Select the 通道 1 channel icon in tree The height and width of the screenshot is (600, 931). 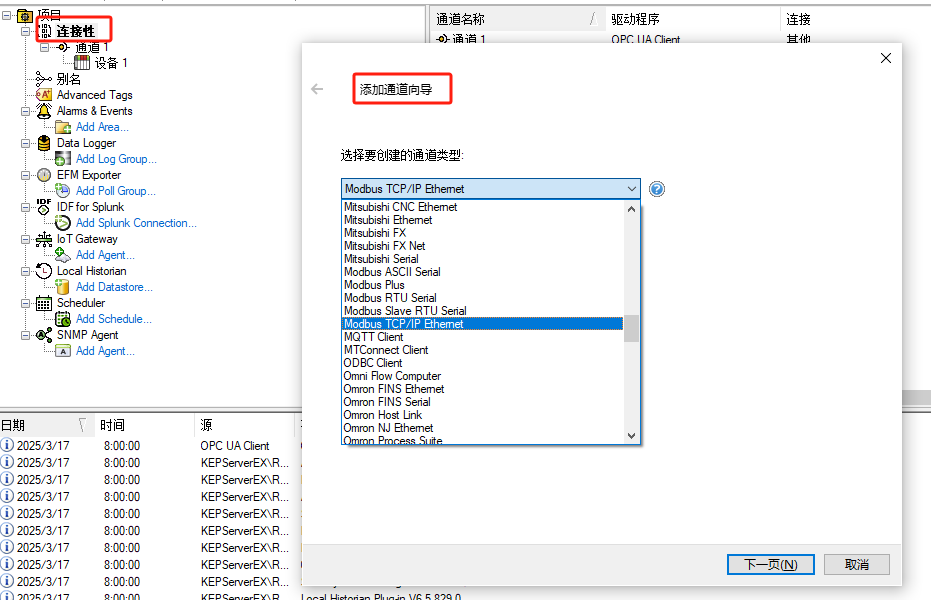[x=63, y=47]
